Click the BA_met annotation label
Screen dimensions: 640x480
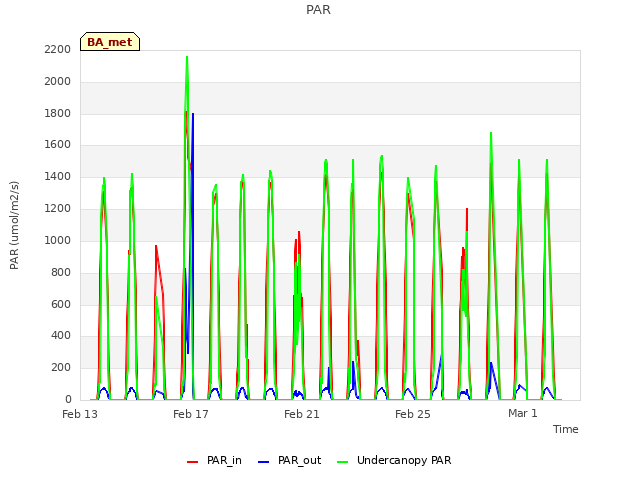(110, 42)
